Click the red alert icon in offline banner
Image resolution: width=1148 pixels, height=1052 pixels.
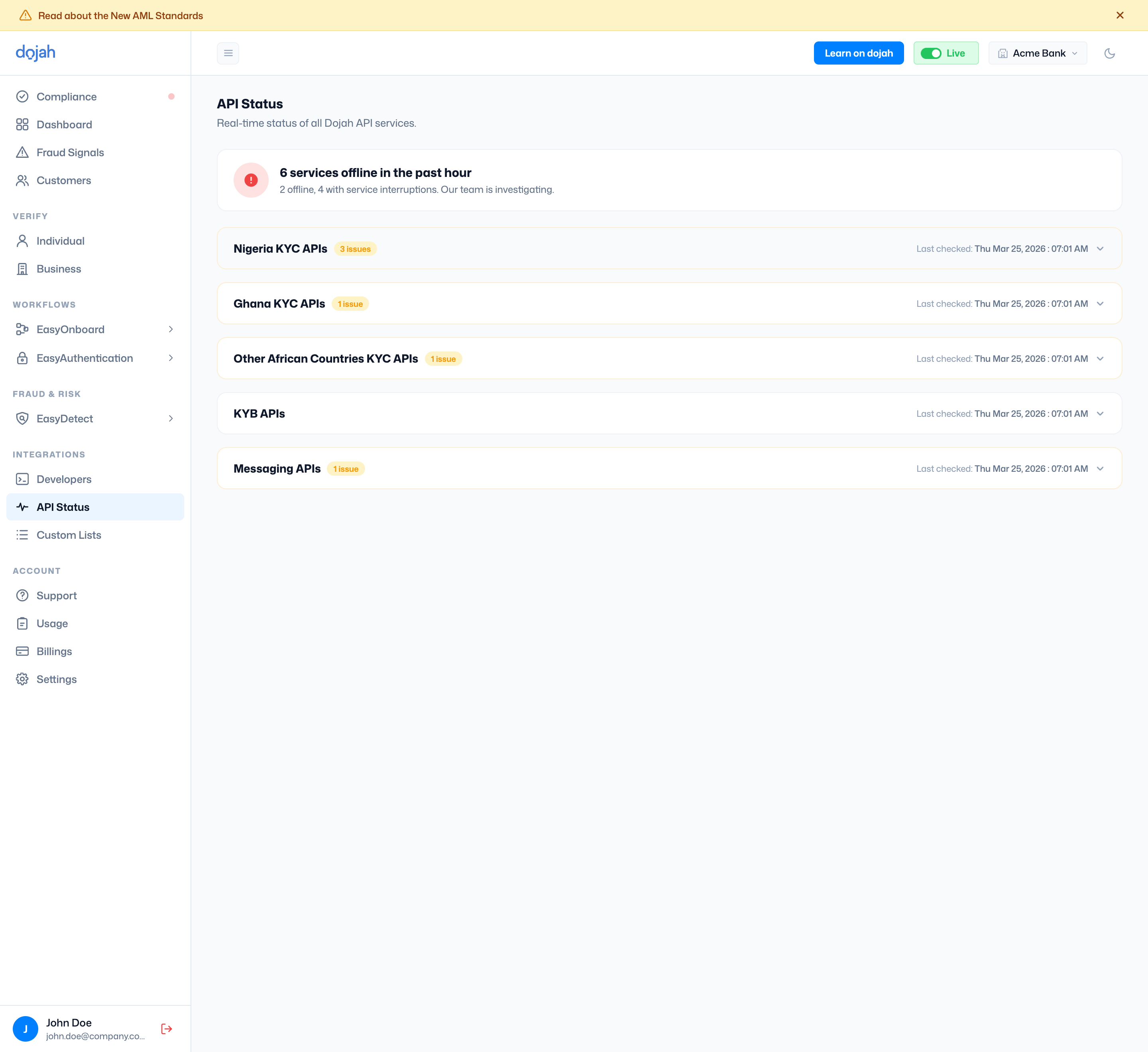251,180
